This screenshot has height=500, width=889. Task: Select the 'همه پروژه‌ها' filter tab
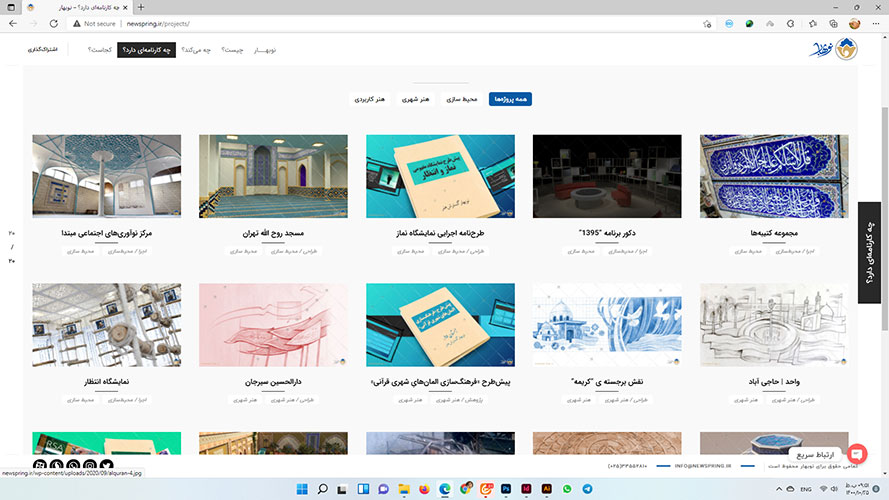(510, 99)
